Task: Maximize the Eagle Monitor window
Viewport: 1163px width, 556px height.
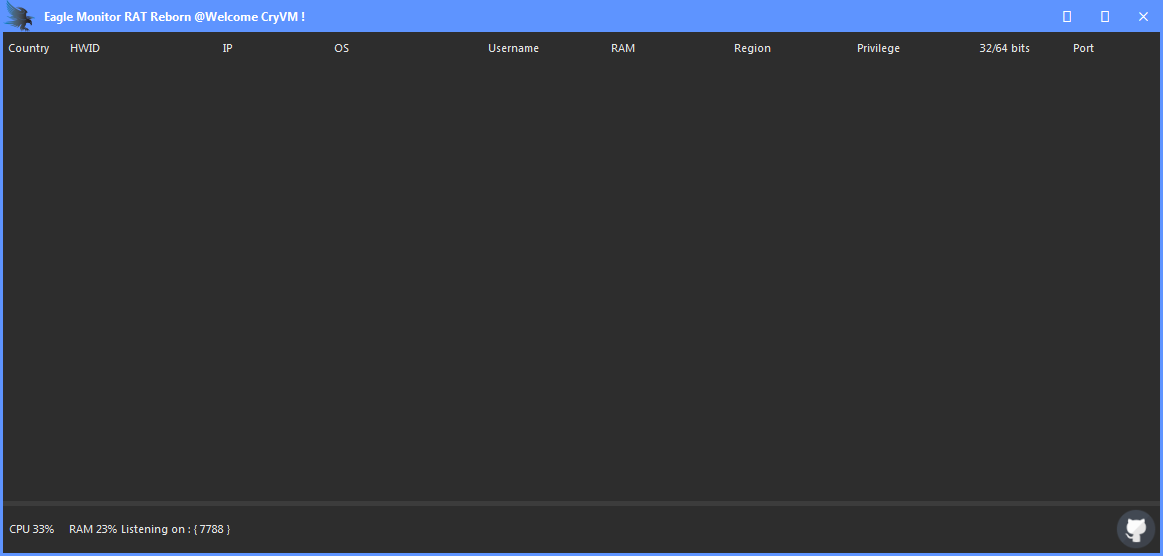Action: click(1105, 17)
